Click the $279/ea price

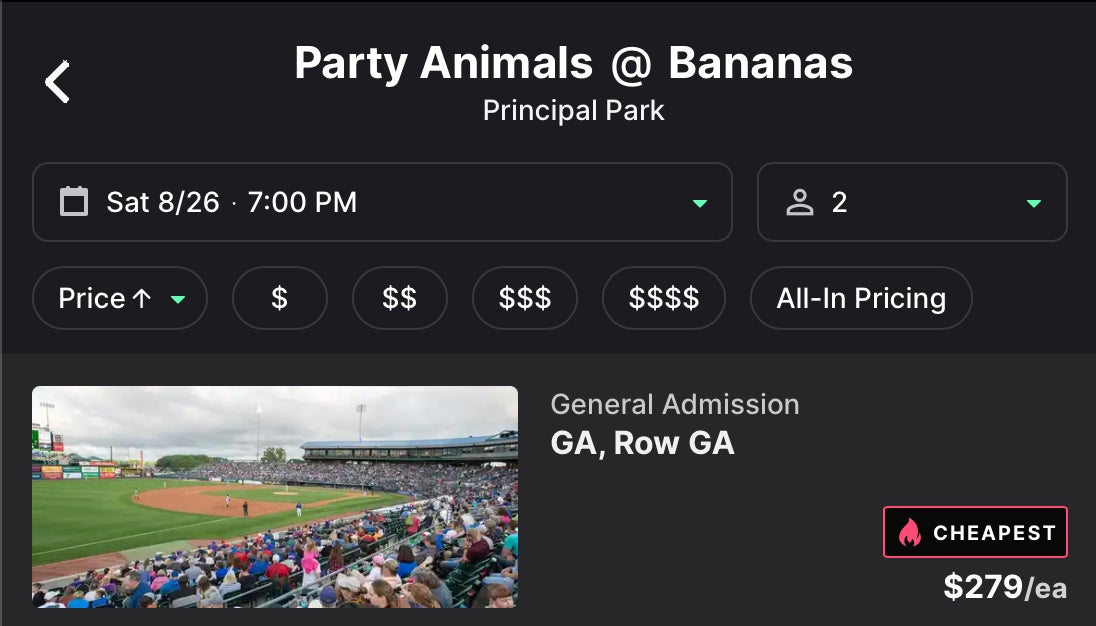(1004, 587)
